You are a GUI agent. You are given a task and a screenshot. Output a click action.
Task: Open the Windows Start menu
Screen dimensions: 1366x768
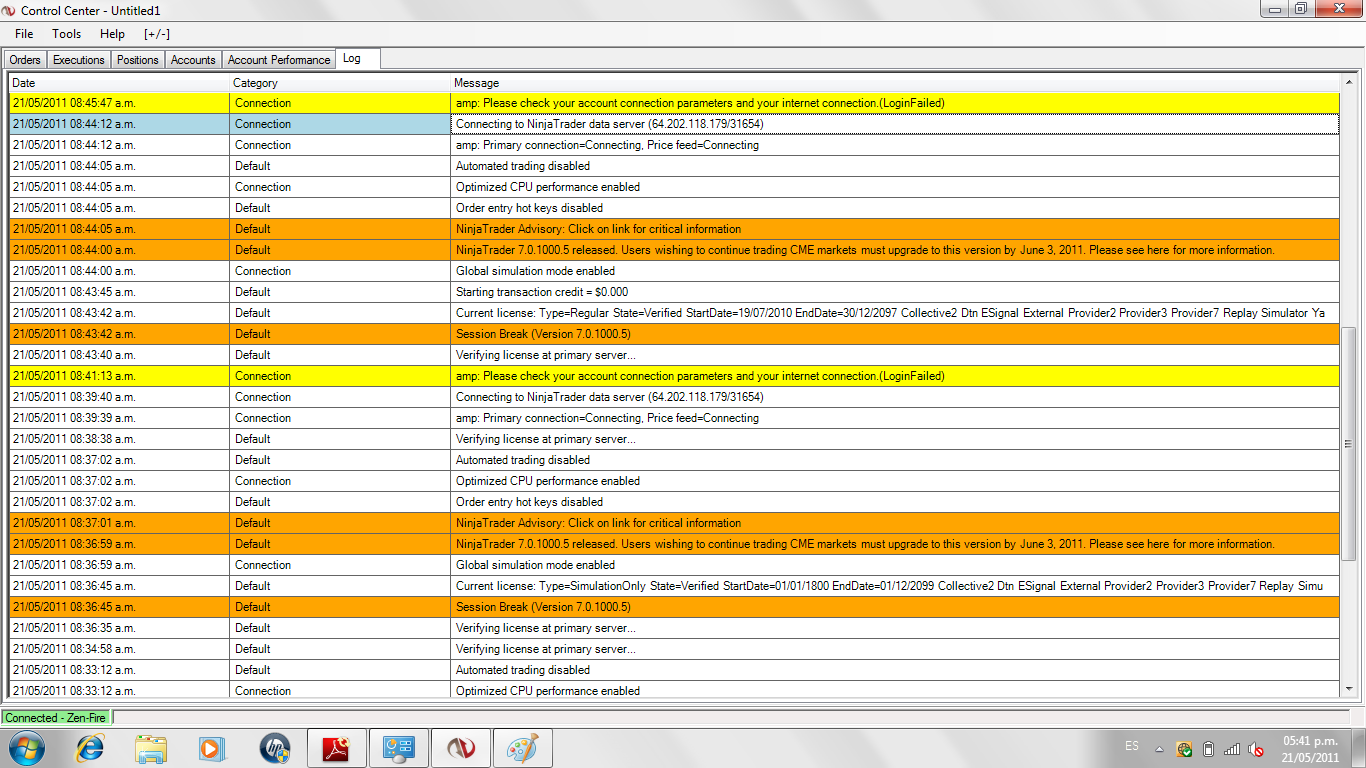27,748
